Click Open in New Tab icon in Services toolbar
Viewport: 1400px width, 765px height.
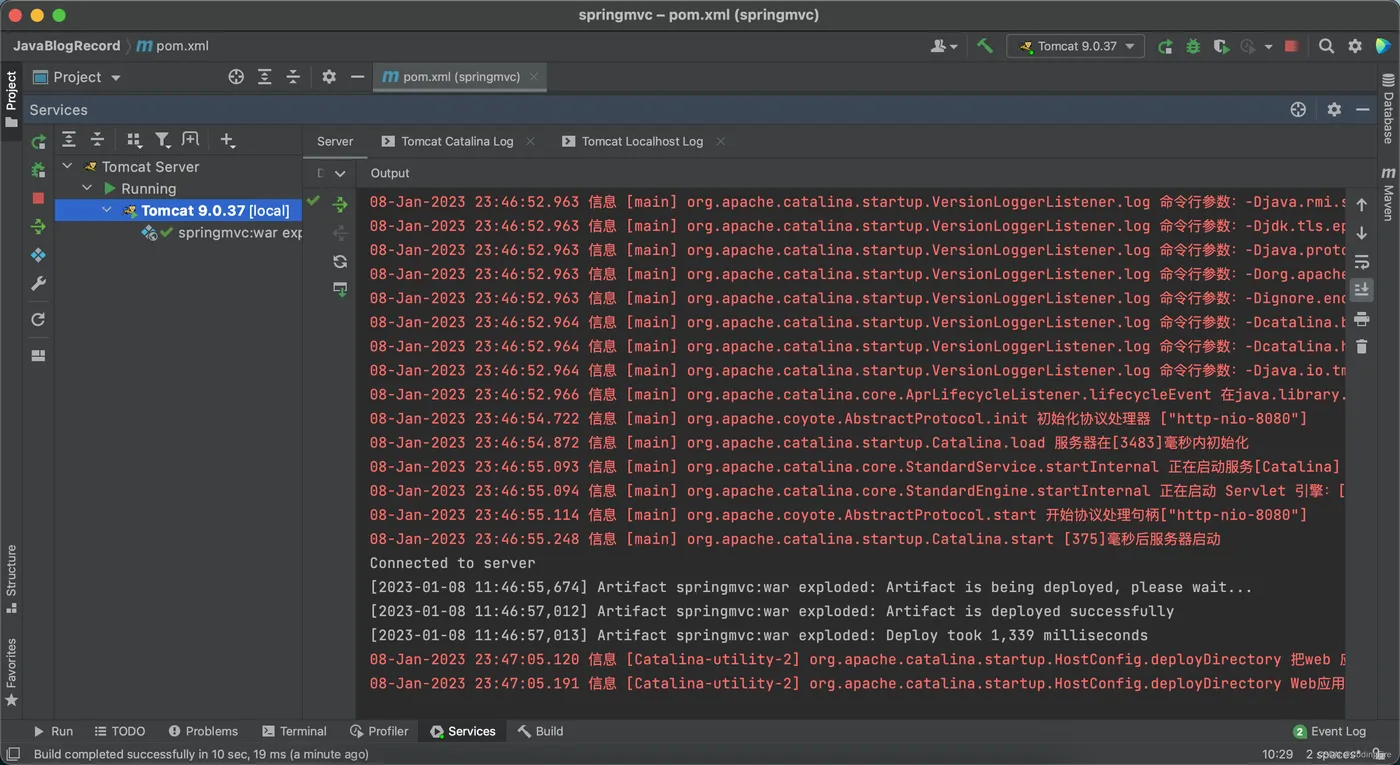190,140
